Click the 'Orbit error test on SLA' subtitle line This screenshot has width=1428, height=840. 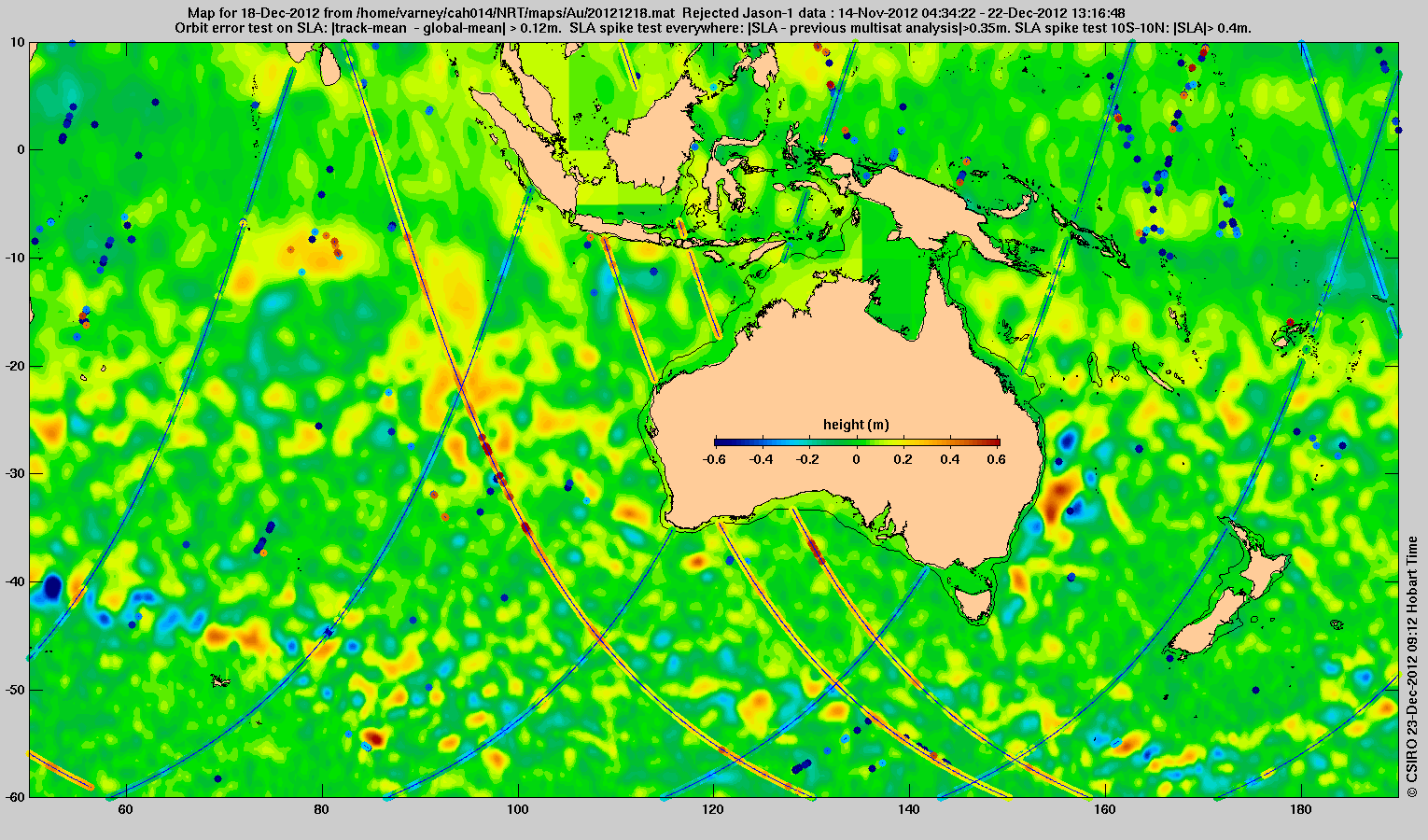click(714, 29)
